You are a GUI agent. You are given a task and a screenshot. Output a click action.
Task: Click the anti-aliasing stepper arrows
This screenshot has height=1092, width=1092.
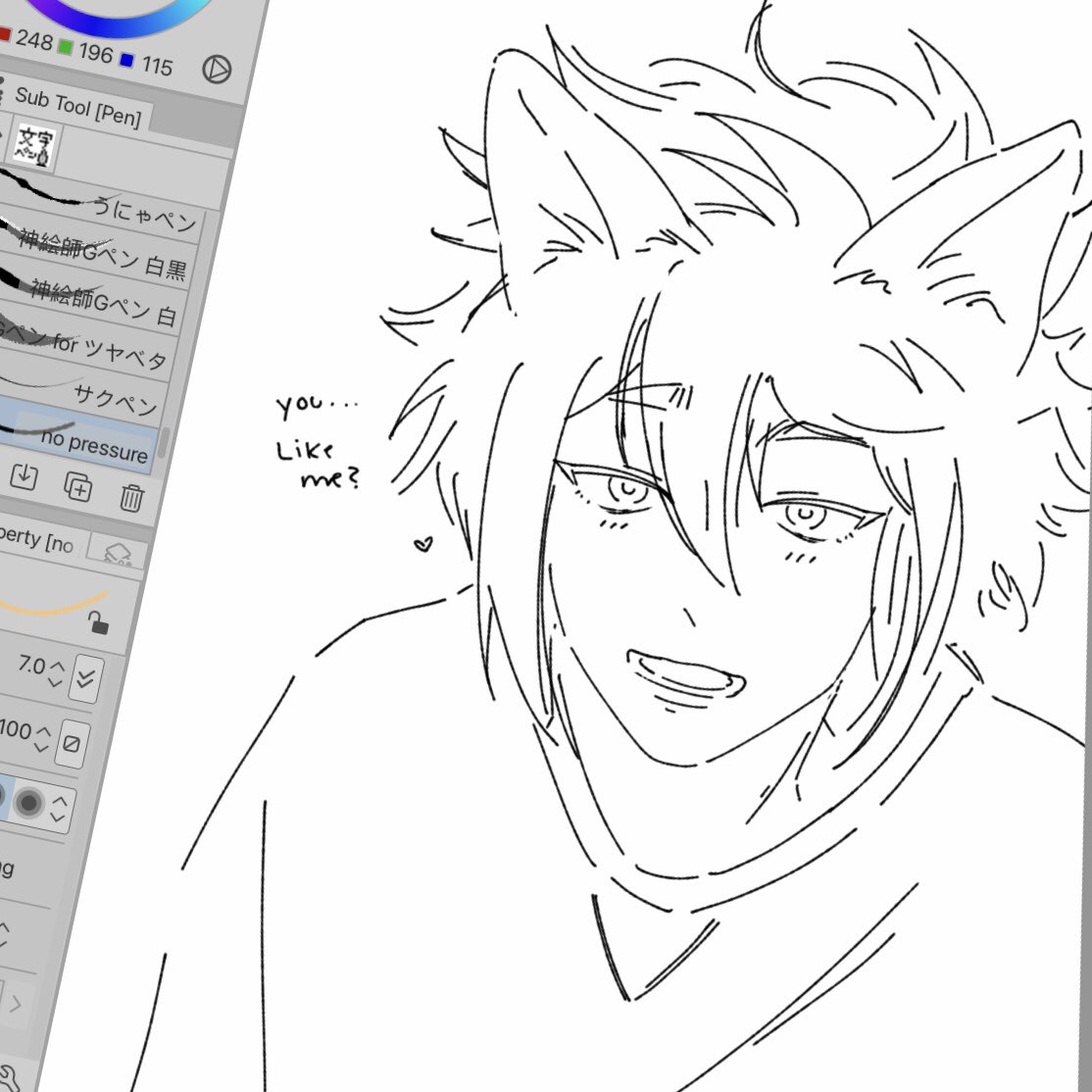point(59,808)
